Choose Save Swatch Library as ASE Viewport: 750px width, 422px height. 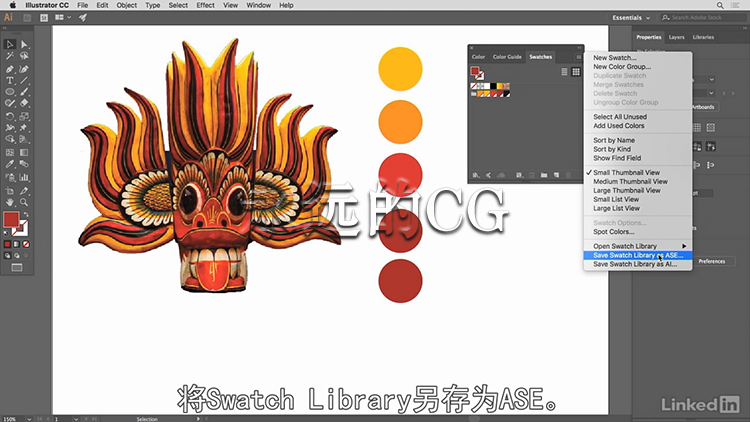pos(638,255)
